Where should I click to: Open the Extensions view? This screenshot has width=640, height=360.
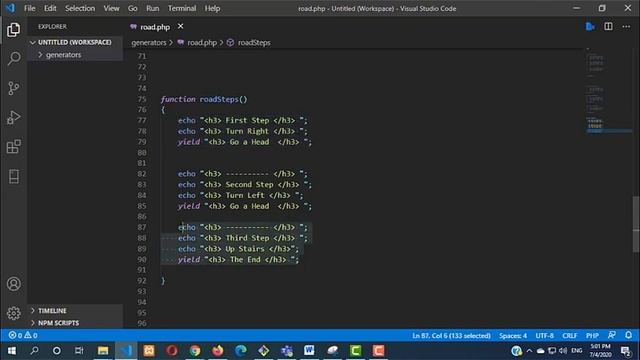pyautogui.click(x=13, y=147)
